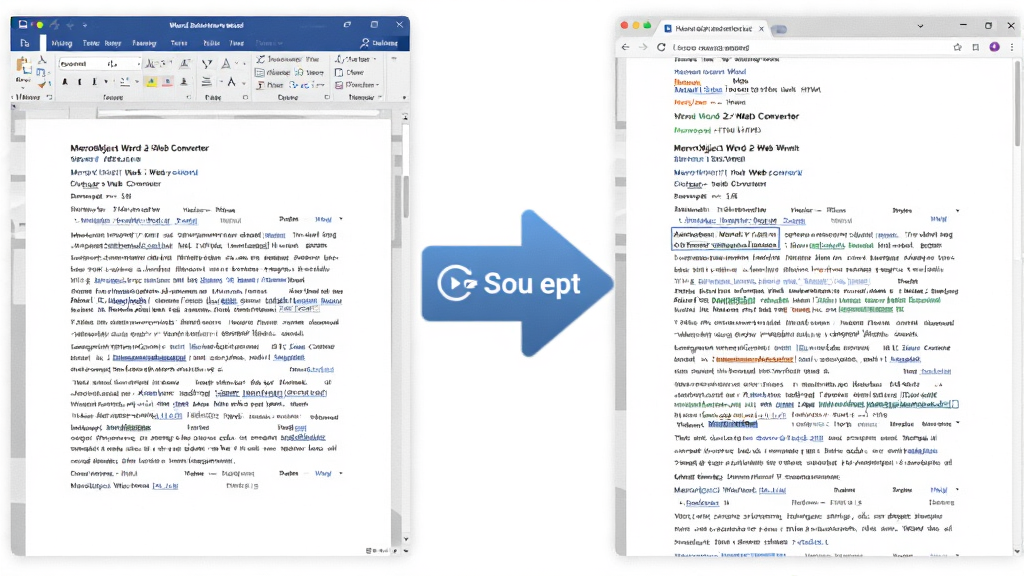The height and width of the screenshot is (576, 1024).
Task: Expand the font name dropdown arrow
Action: click(x=138, y=63)
